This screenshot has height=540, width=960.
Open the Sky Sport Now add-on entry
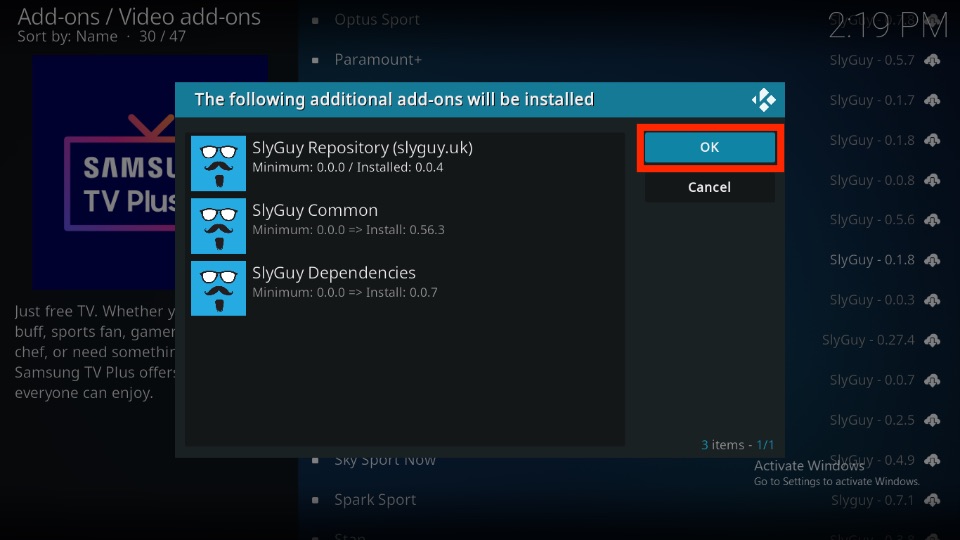(x=384, y=460)
